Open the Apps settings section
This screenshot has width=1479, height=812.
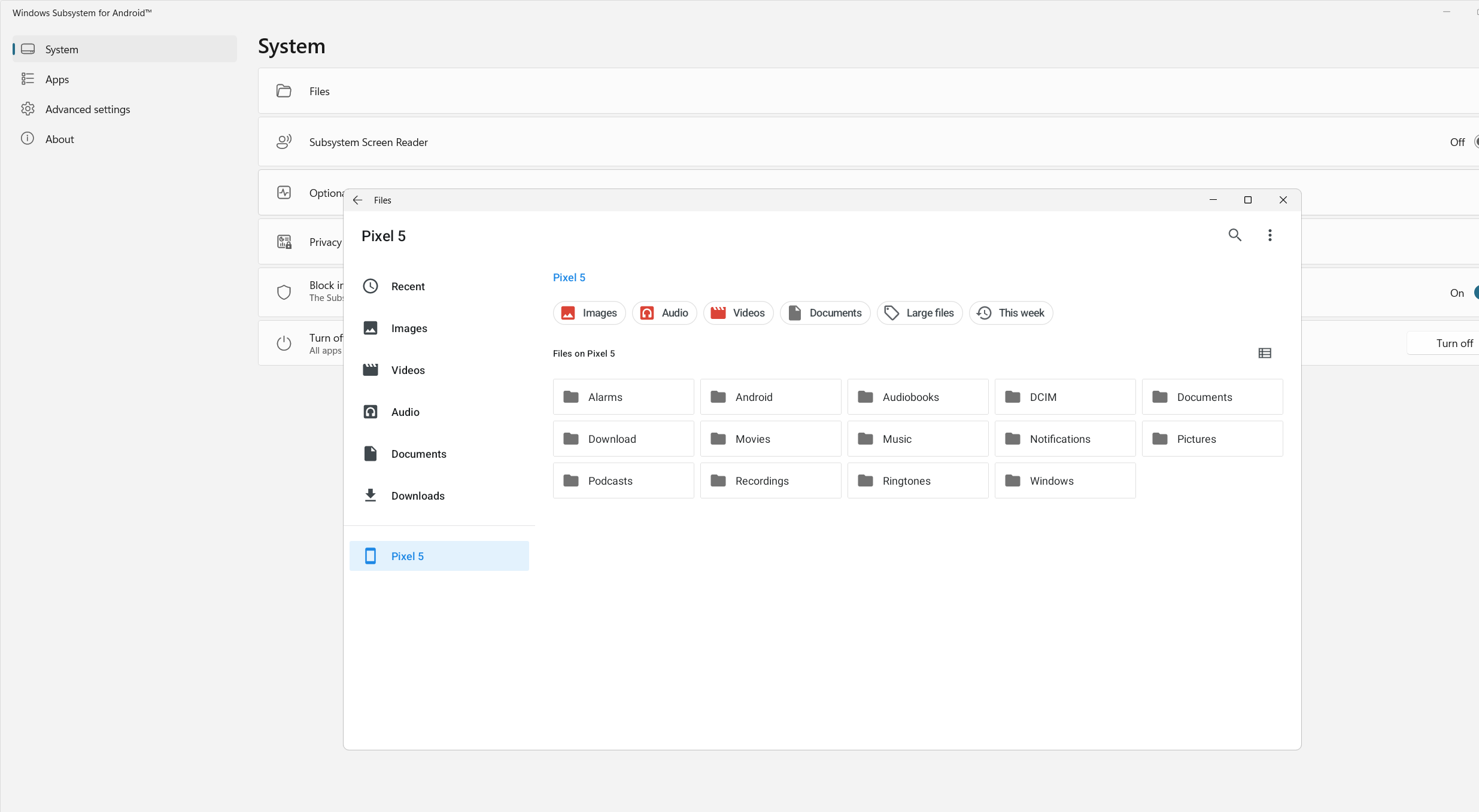[57, 80]
